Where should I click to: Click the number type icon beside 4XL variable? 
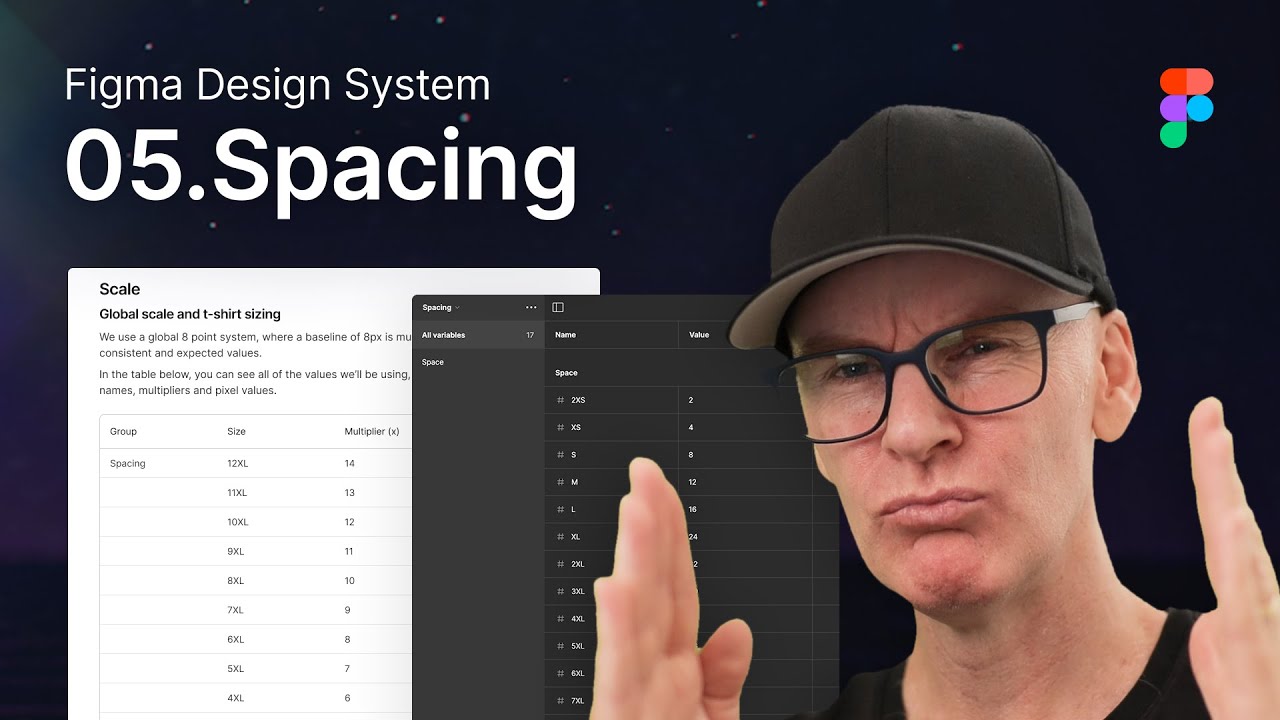tap(560, 619)
